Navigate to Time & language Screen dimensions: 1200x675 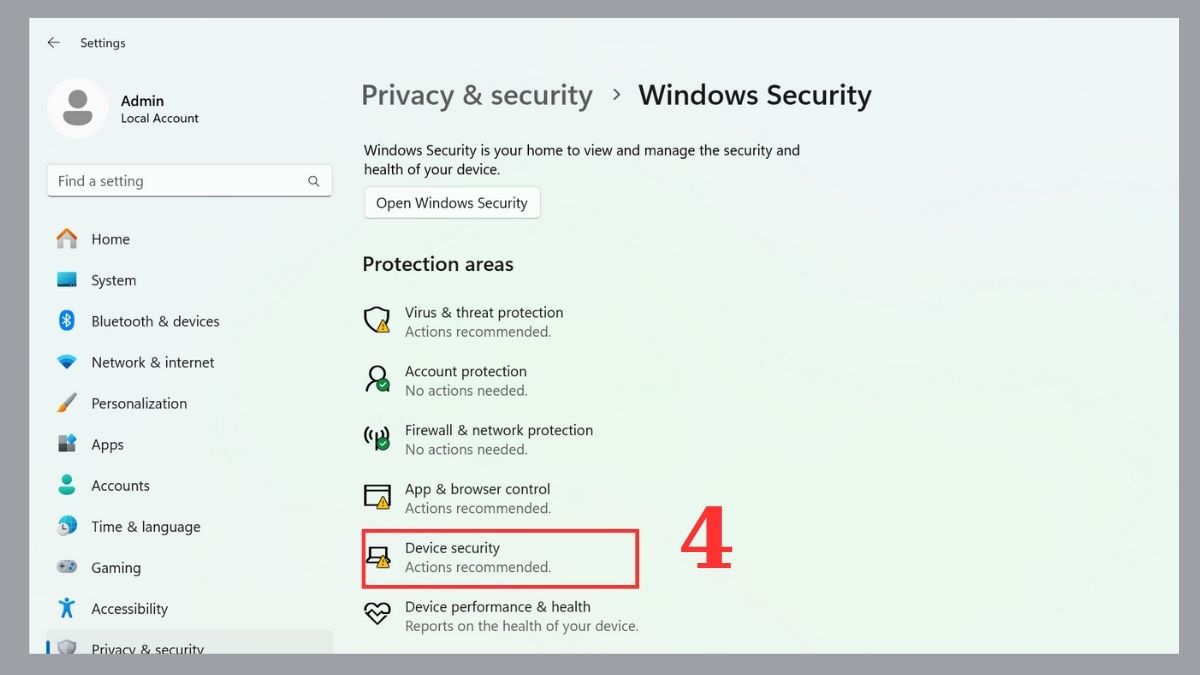145,527
